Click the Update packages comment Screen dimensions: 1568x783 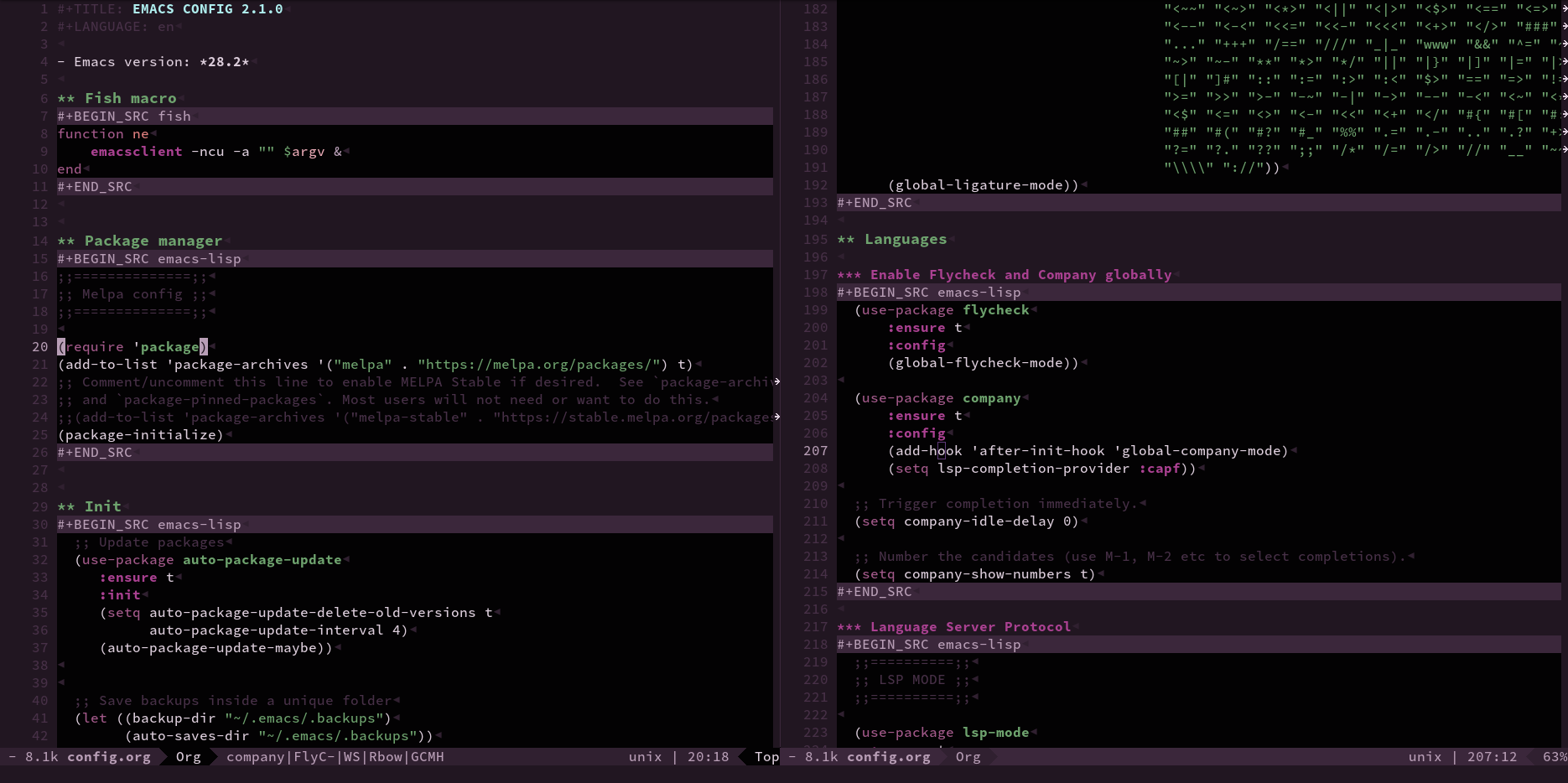[149, 542]
